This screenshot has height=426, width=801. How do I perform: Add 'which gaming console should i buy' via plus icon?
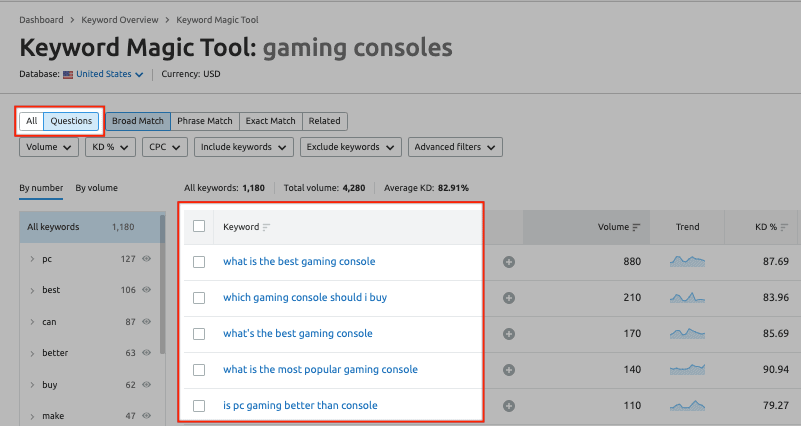point(509,298)
